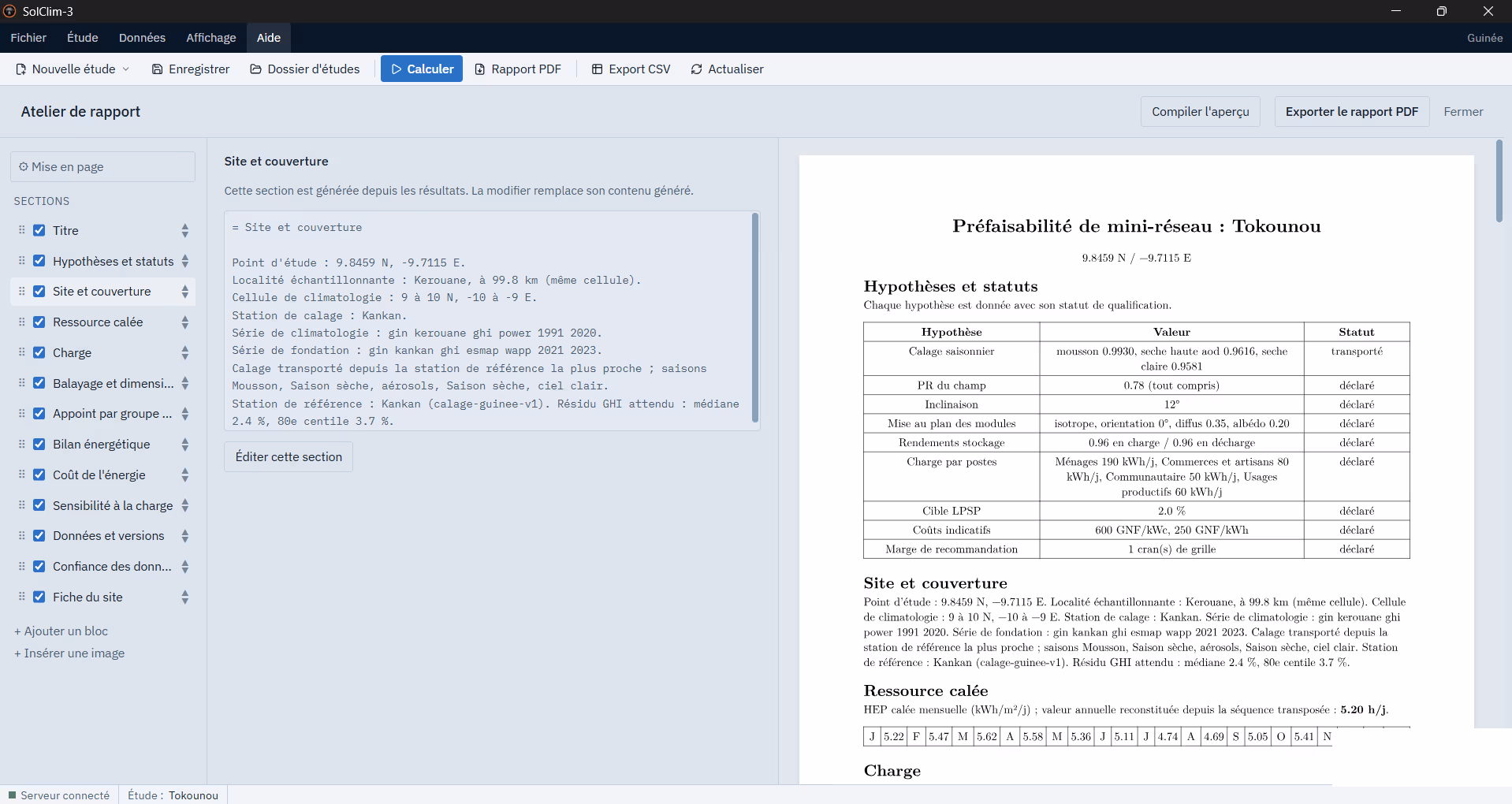Image resolution: width=1512 pixels, height=804 pixels.
Task: Click the Calculer play icon
Action: 397,69
